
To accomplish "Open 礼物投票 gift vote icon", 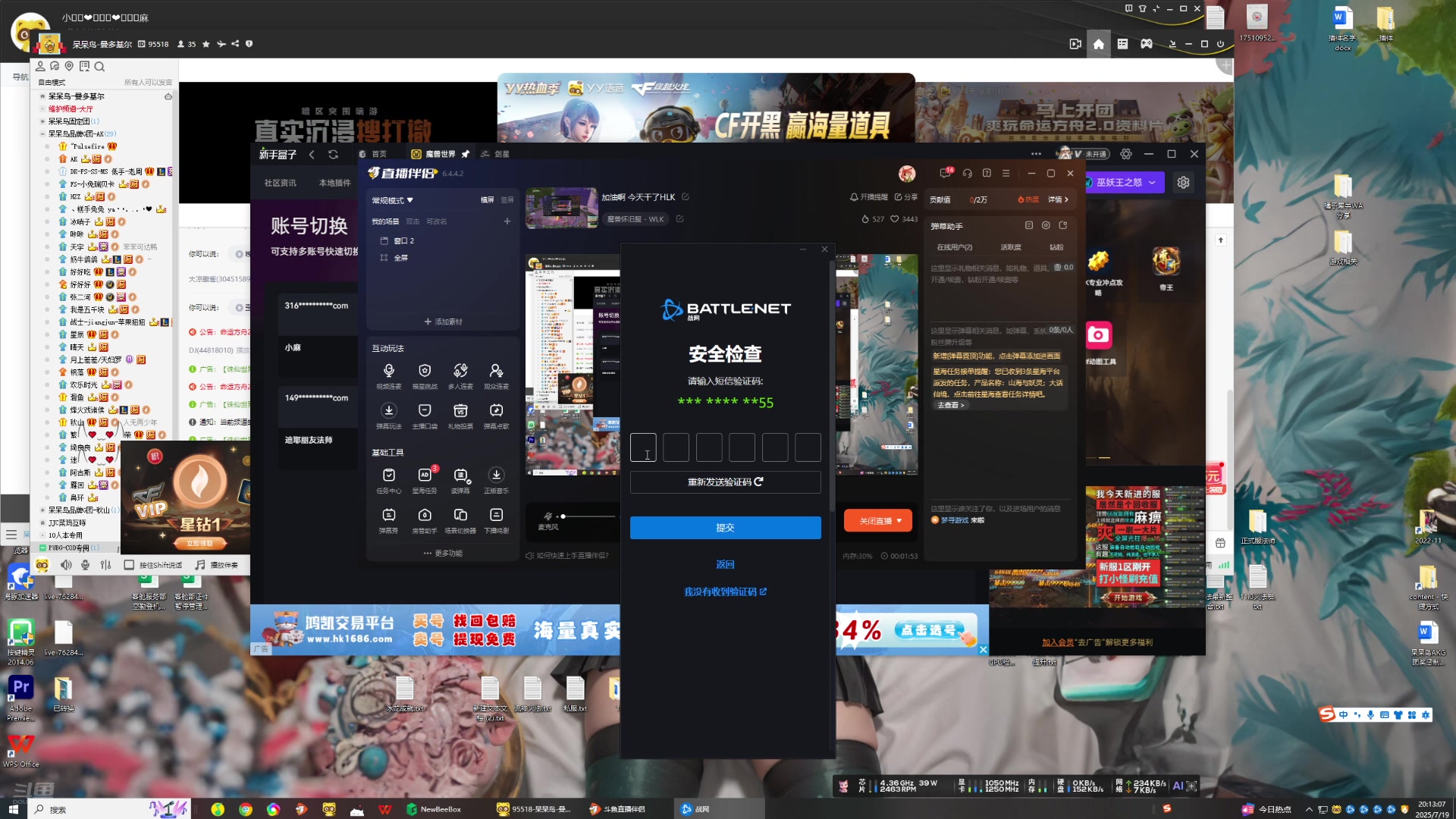I will pyautogui.click(x=460, y=416).
